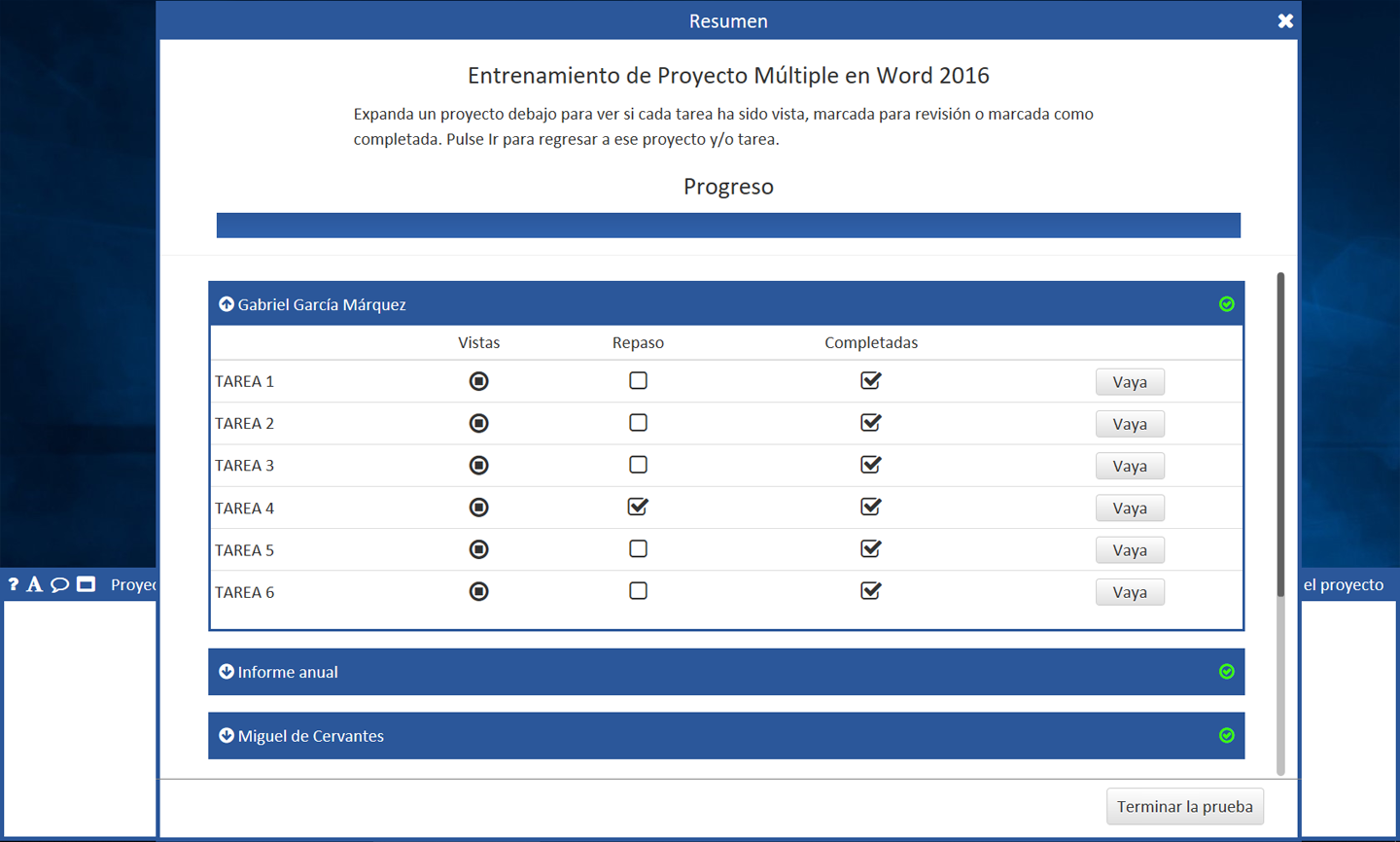Click green check icon on Informe anual
Image resolution: width=1400 pixels, height=842 pixels.
[1227, 672]
